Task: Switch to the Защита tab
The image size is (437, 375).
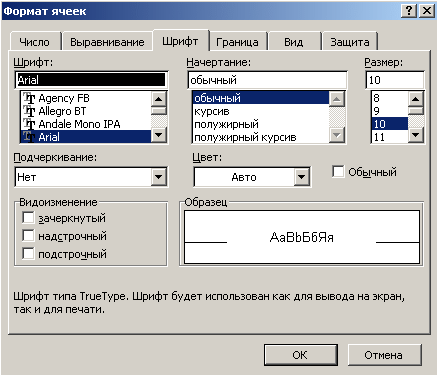Action: point(350,42)
